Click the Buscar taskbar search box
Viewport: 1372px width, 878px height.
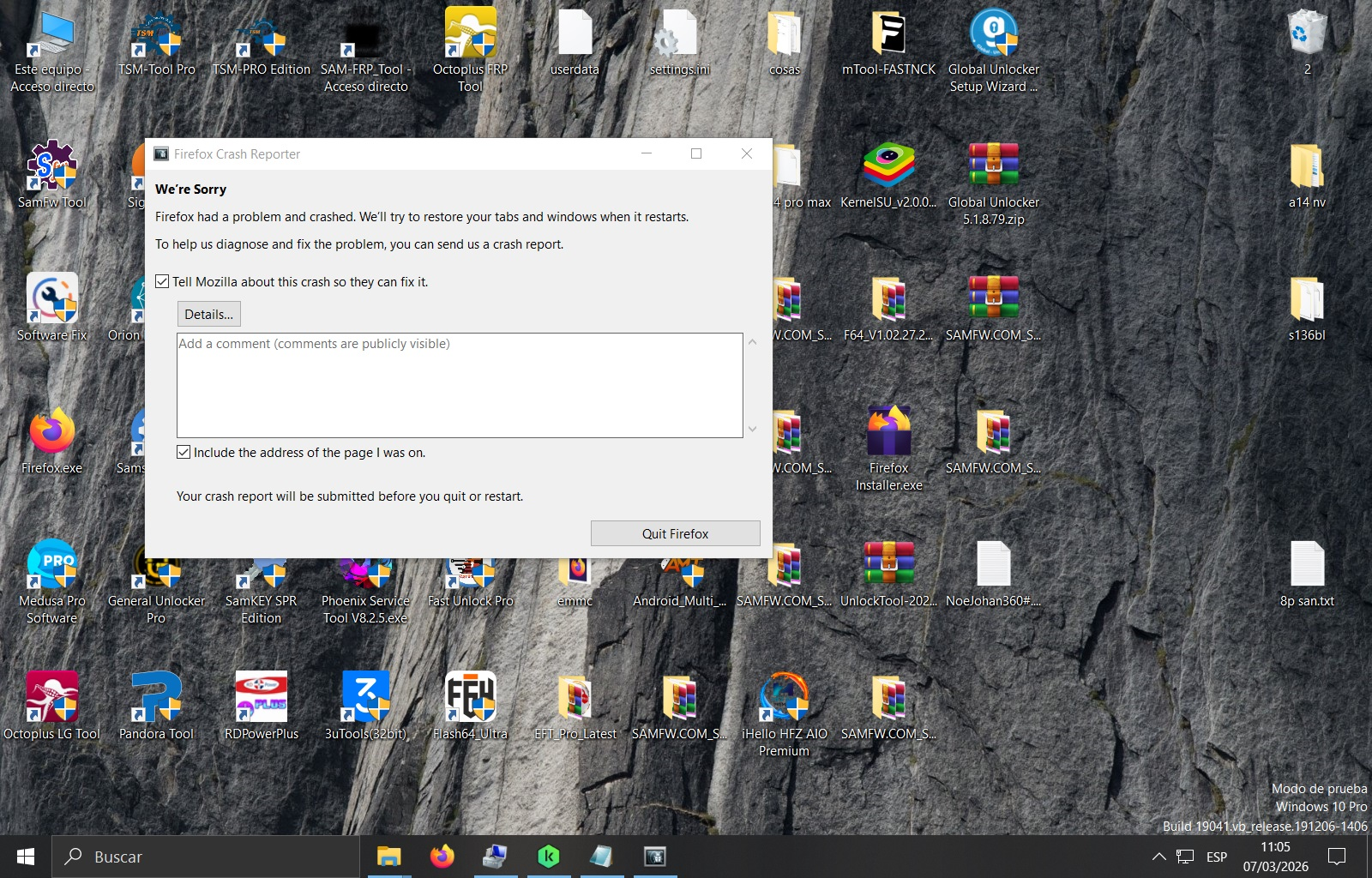tap(206, 857)
